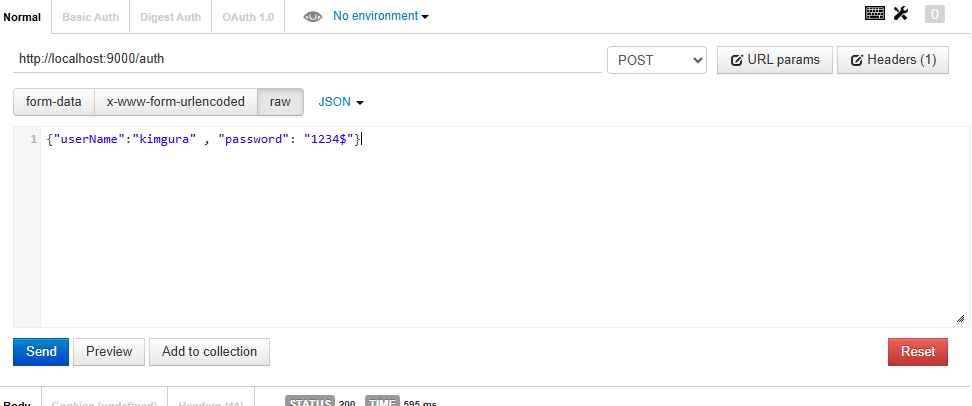Send the request
This screenshot has width=972, height=406.
(x=41, y=352)
